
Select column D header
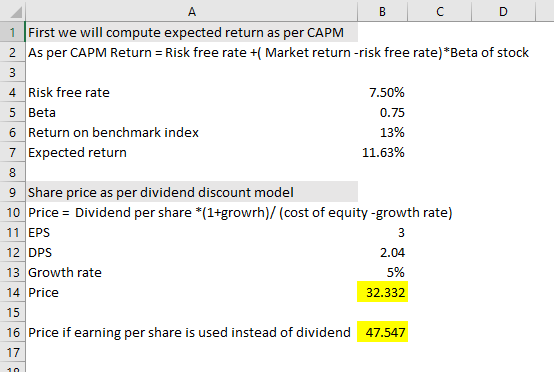click(503, 12)
